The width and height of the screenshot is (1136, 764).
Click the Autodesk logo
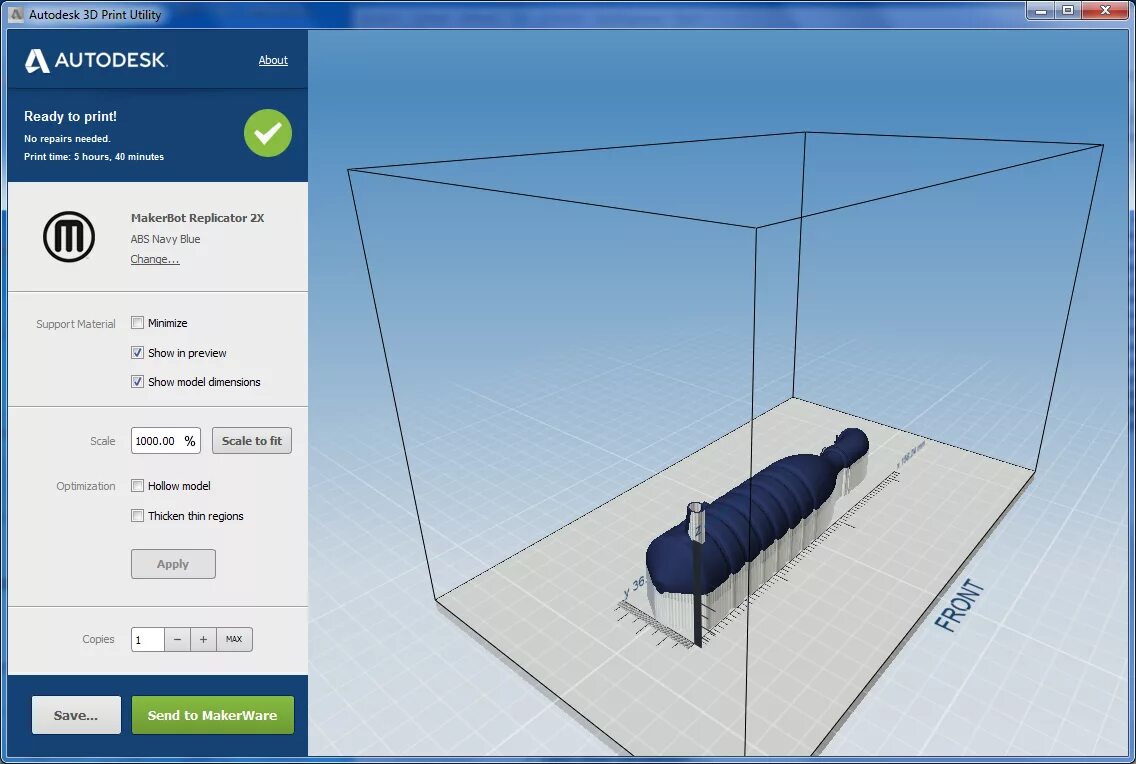[x=96, y=61]
